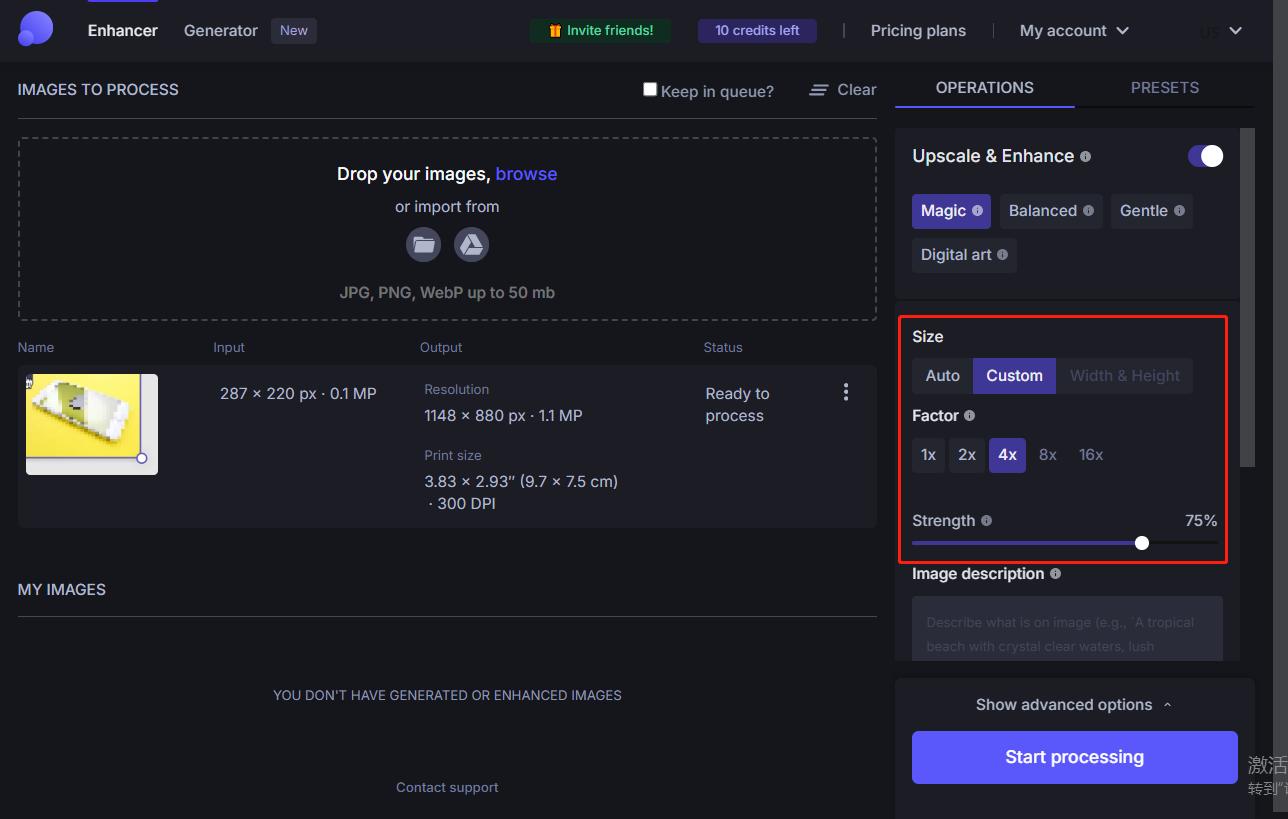Import images from local folder icon
The height and width of the screenshot is (819, 1288).
423,244
